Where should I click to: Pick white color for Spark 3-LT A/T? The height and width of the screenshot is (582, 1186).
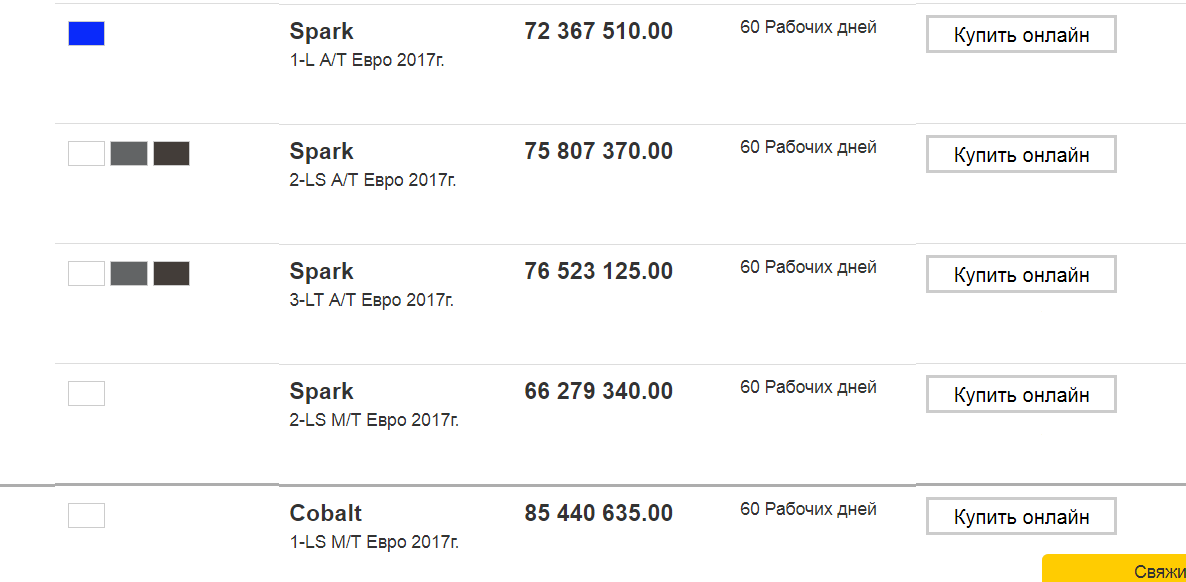(x=86, y=274)
